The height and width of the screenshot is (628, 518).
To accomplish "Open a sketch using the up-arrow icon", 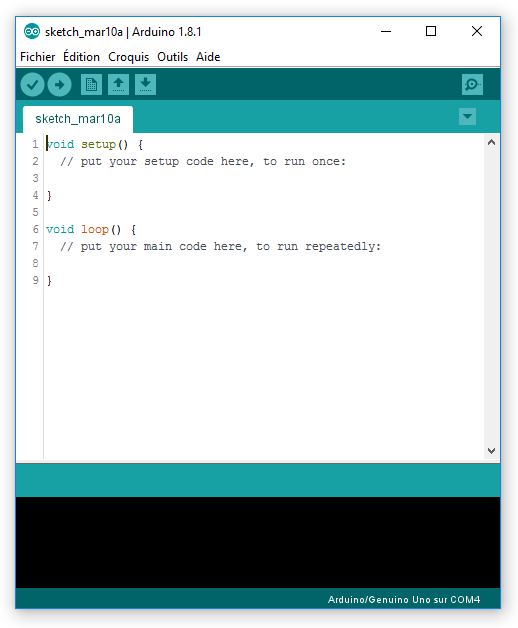I will [x=118, y=85].
